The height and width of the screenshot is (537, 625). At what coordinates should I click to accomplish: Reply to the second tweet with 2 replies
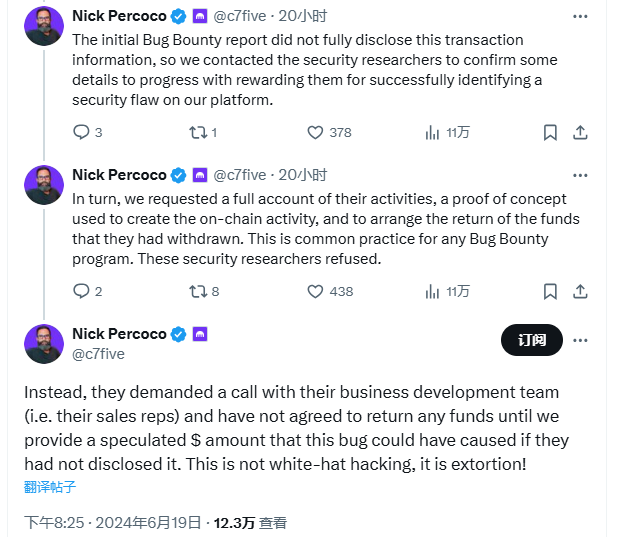(81, 291)
